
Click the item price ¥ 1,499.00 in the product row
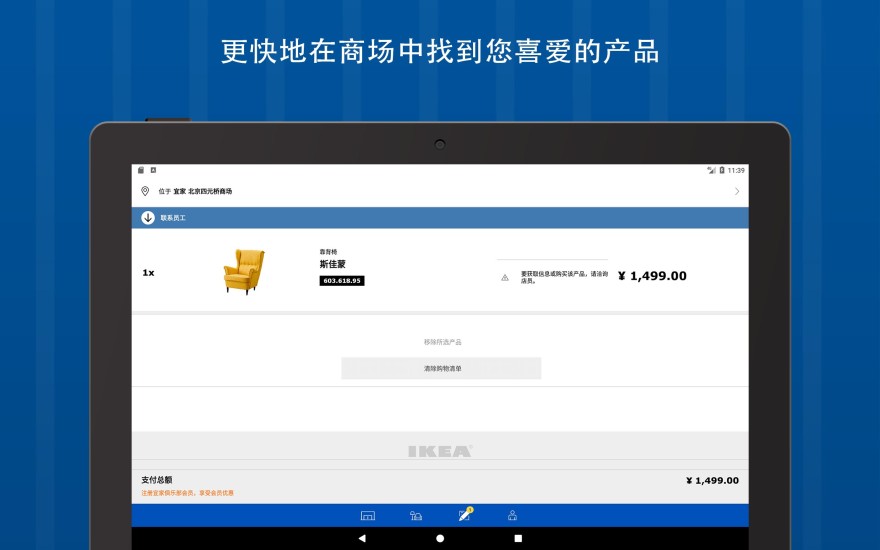[x=652, y=276]
